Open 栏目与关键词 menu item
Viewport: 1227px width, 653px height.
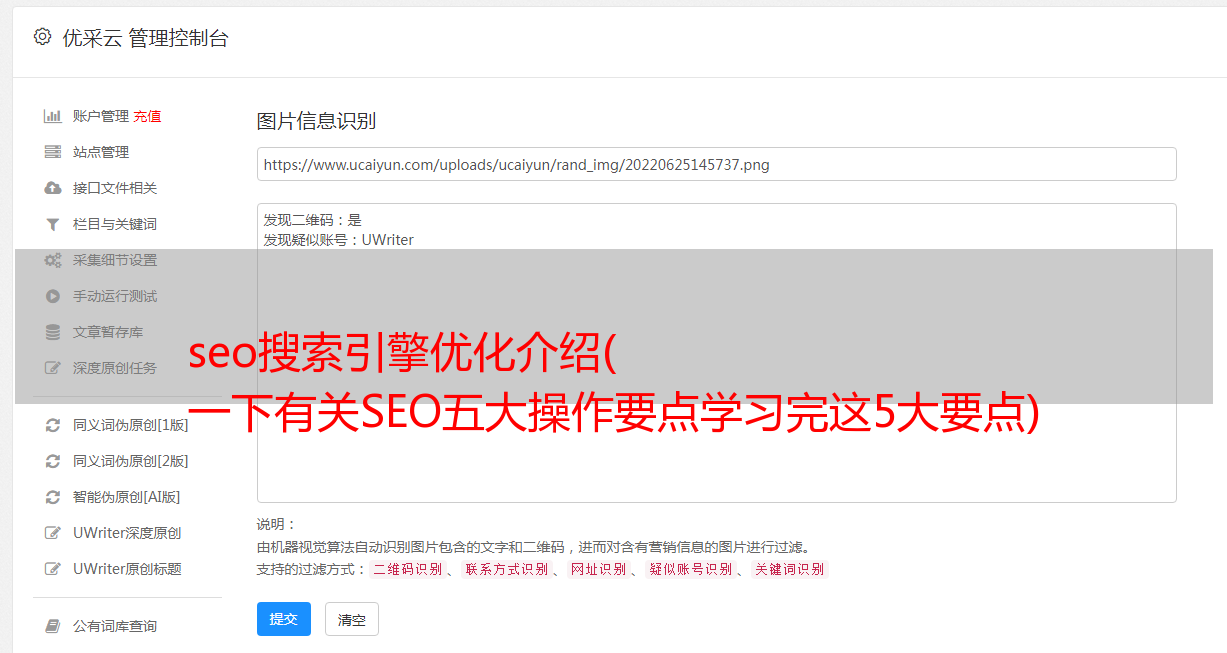(x=115, y=224)
